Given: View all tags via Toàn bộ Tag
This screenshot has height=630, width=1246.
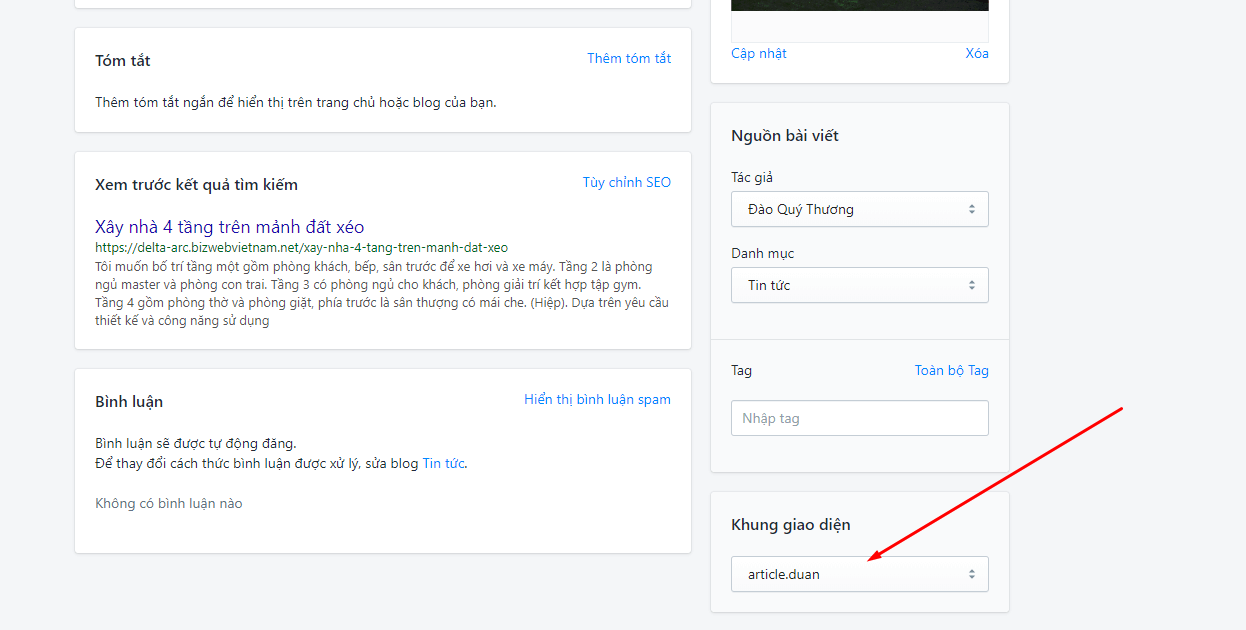Looking at the screenshot, I should (952, 370).
